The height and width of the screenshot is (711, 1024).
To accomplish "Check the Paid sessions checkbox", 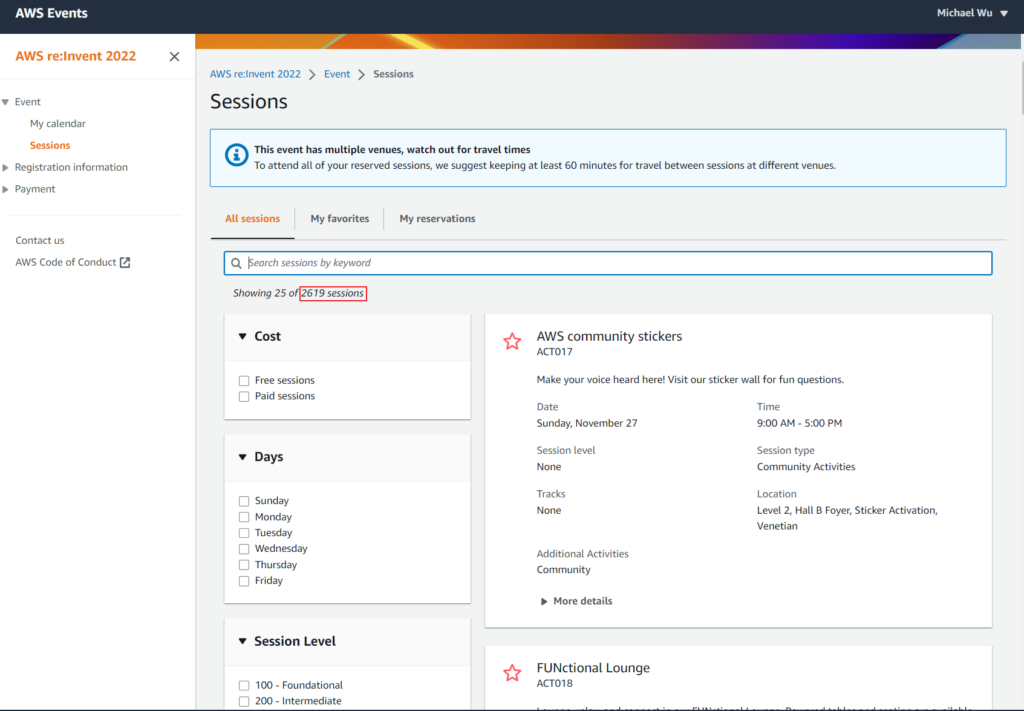I will pos(244,397).
